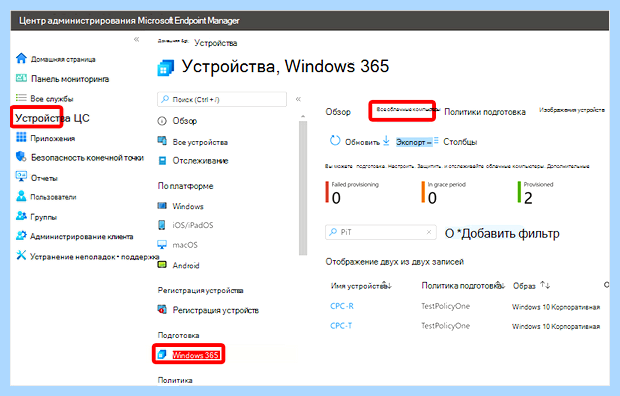
Task: Sort by Политика подготовки column
Action: [501, 285]
